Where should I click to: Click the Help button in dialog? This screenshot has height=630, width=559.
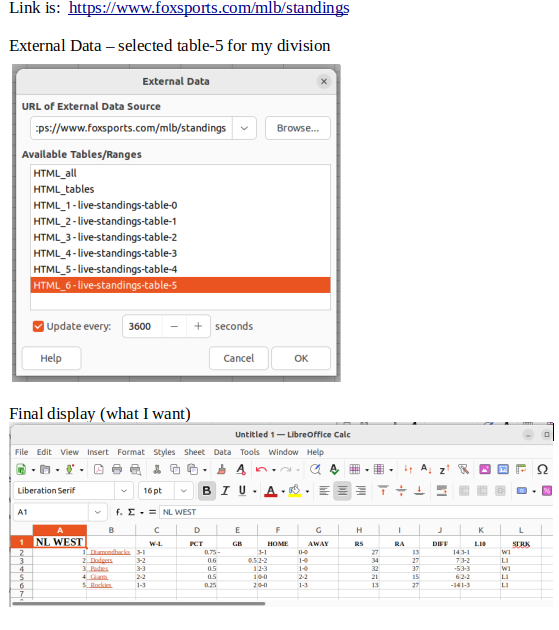[51, 358]
